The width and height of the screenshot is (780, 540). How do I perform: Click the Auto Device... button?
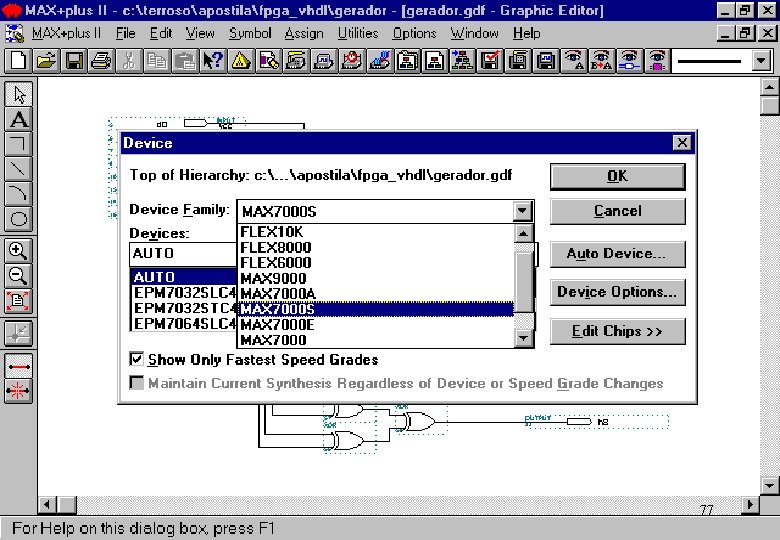(617, 254)
